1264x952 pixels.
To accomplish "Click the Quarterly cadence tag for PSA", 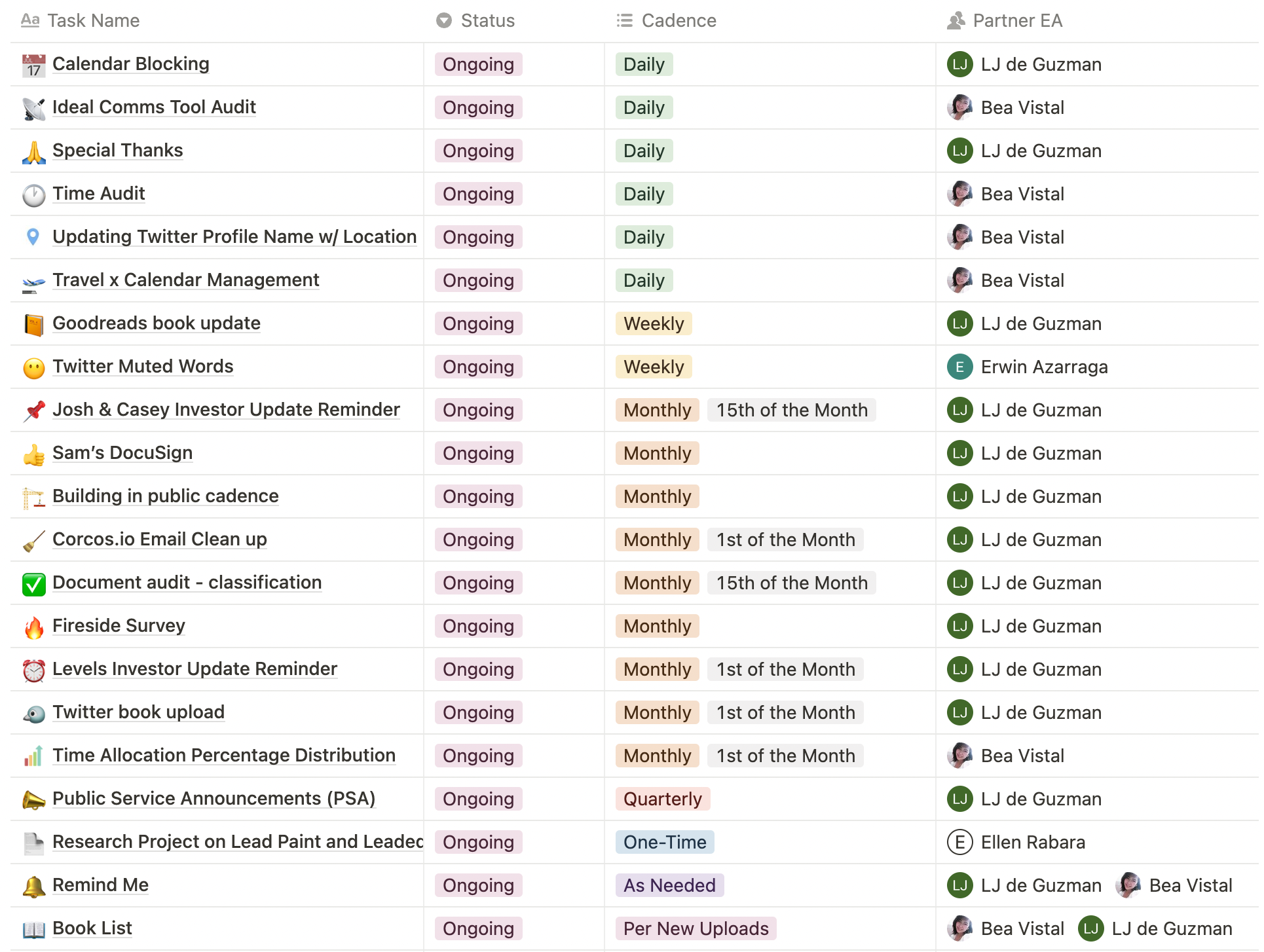I will [662, 799].
